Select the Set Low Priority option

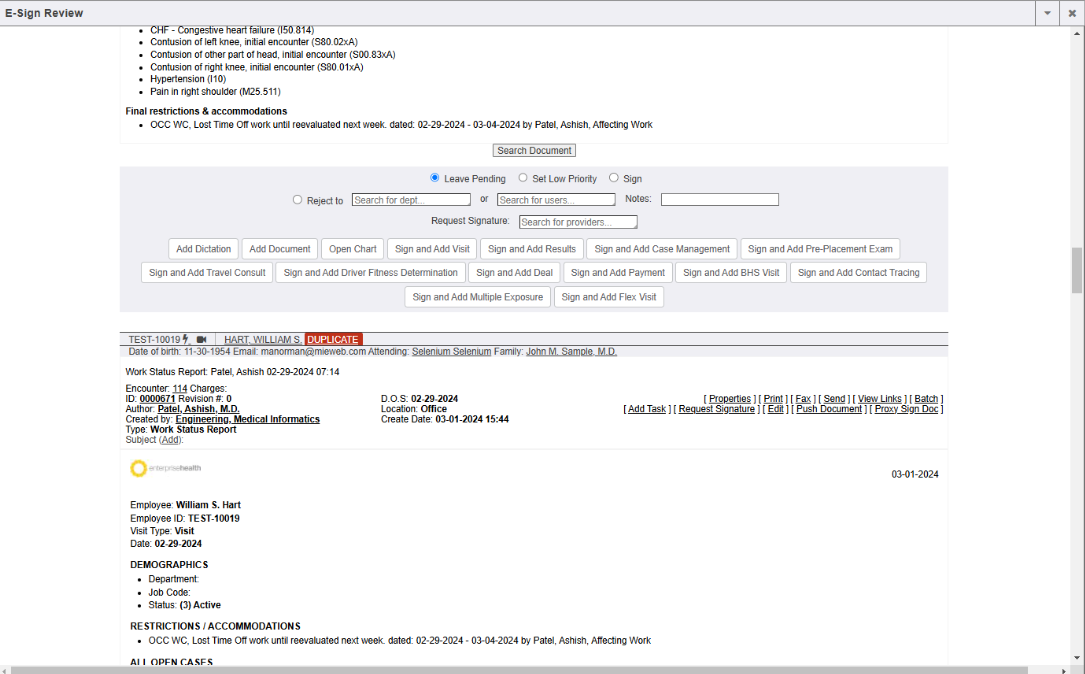point(523,178)
